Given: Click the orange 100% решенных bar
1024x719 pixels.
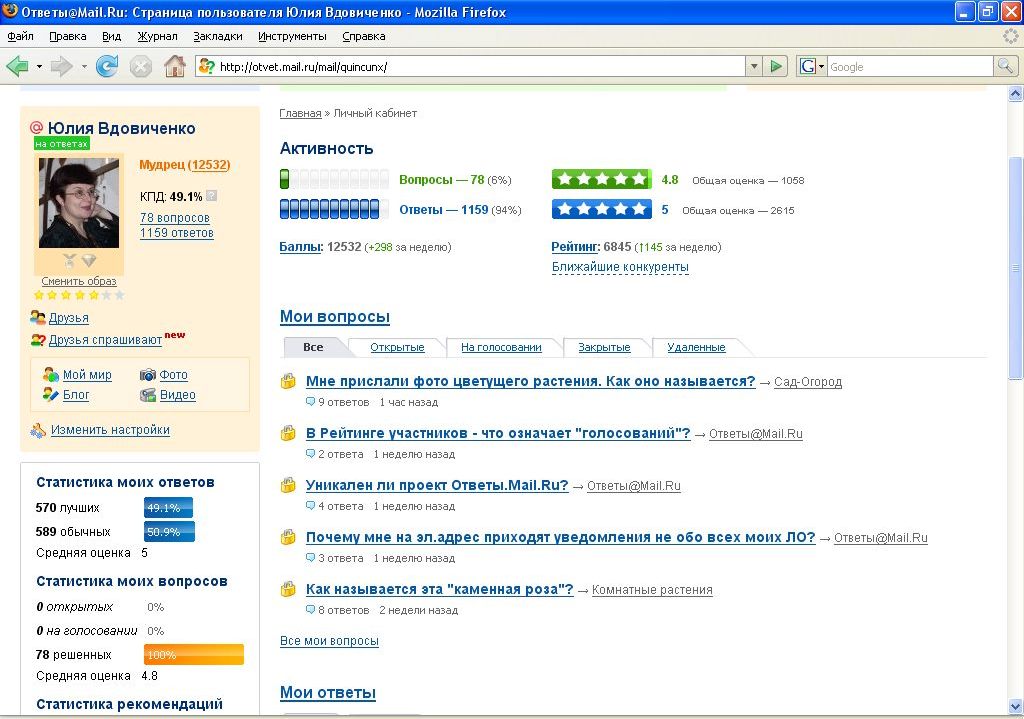Looking at the screenshot, I should tap(194, 654).
